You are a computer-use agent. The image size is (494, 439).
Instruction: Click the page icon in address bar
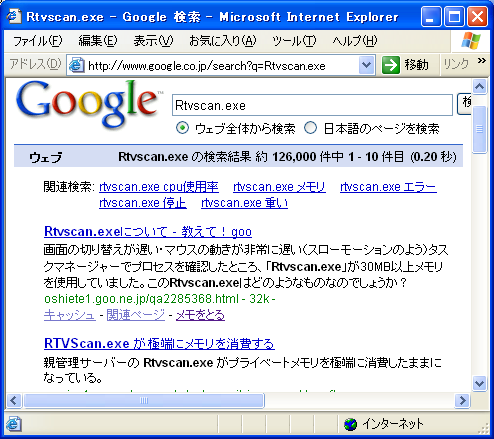tap(76, 65)
